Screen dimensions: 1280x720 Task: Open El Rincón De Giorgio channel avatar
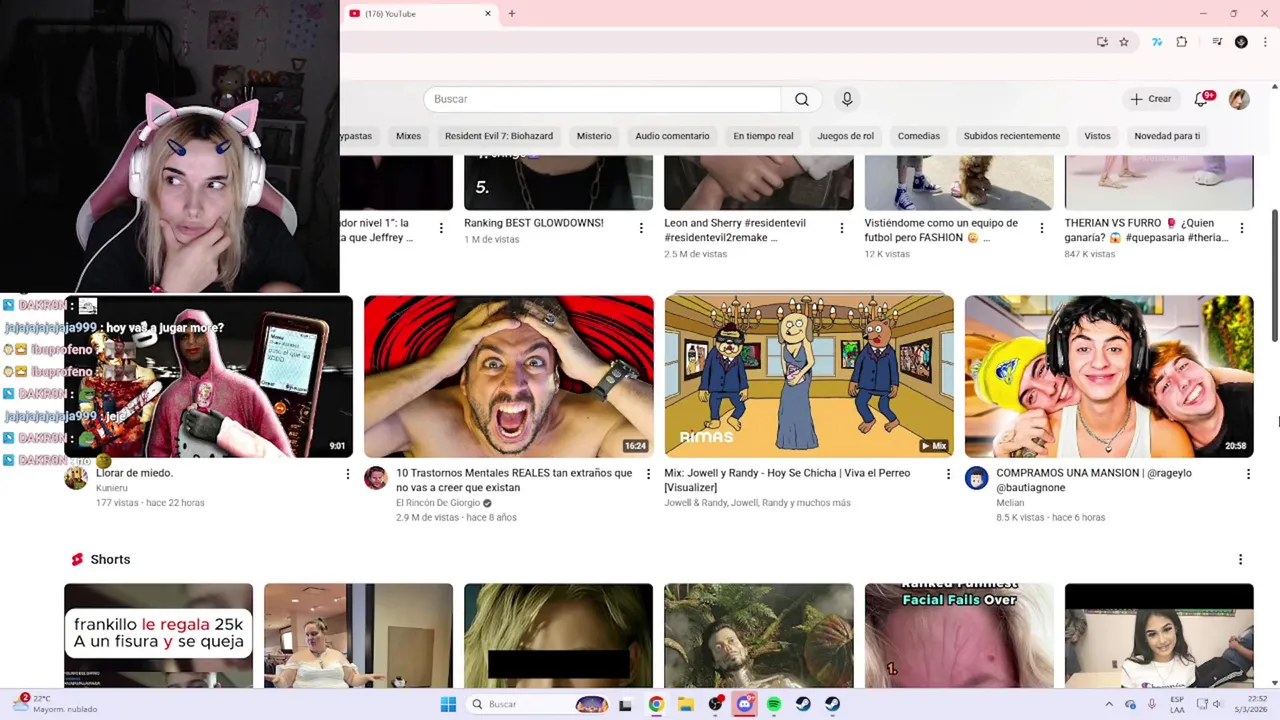pyautogui.click(x=376, y=478)
